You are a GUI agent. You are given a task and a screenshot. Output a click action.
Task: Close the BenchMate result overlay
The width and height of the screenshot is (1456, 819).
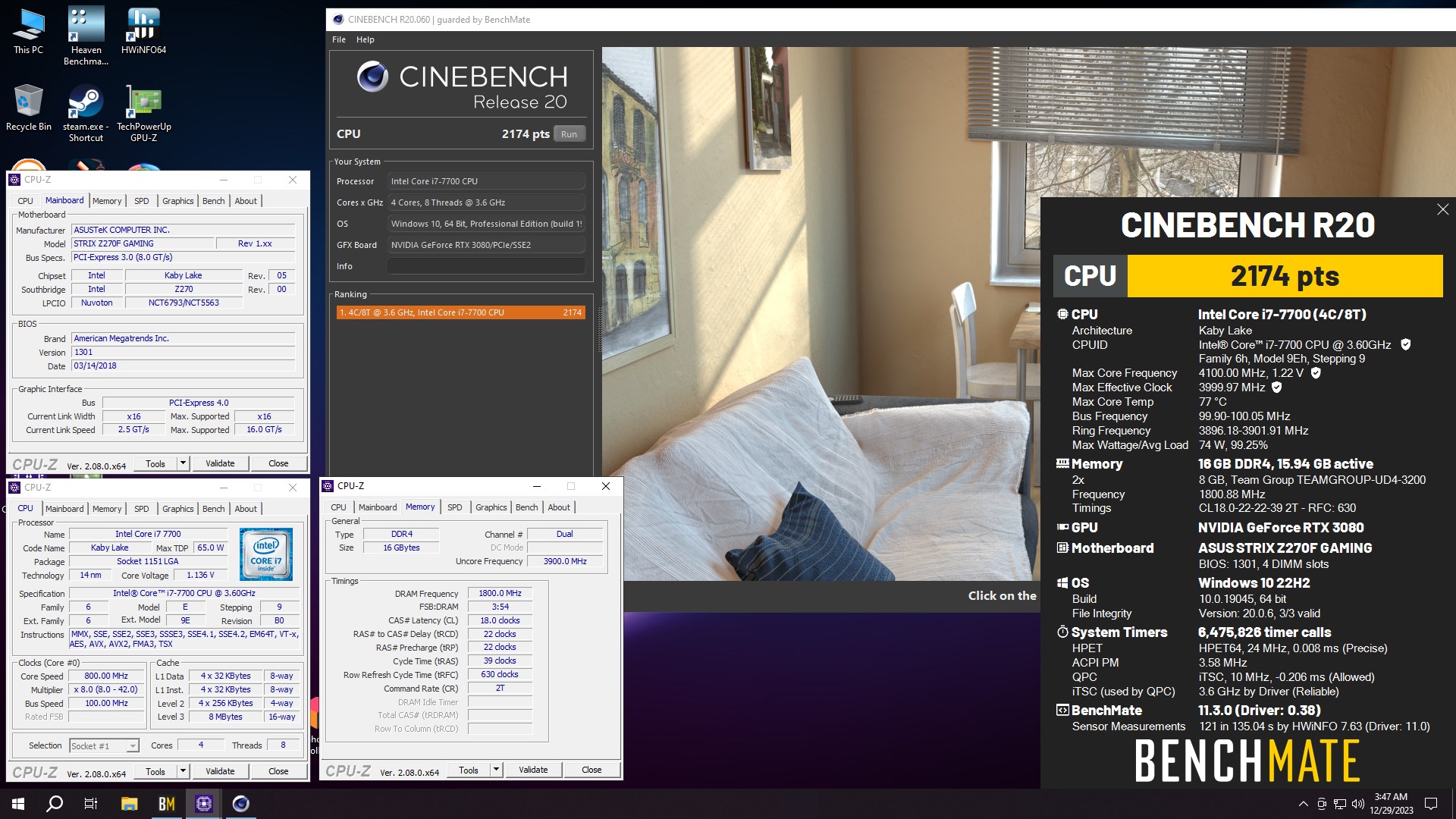pyautogui.click(x=1442, y=209)
